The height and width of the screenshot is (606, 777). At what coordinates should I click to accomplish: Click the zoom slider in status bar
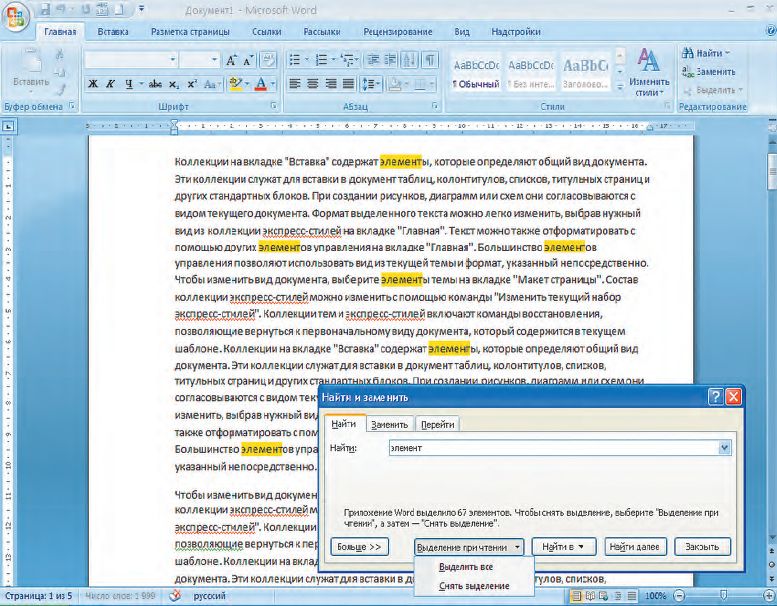click(722, 596)
